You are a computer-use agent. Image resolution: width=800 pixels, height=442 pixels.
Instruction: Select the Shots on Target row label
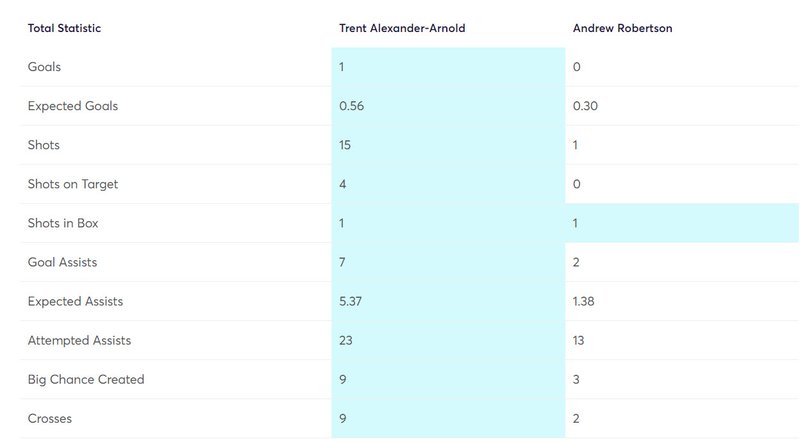click(73, 184)
